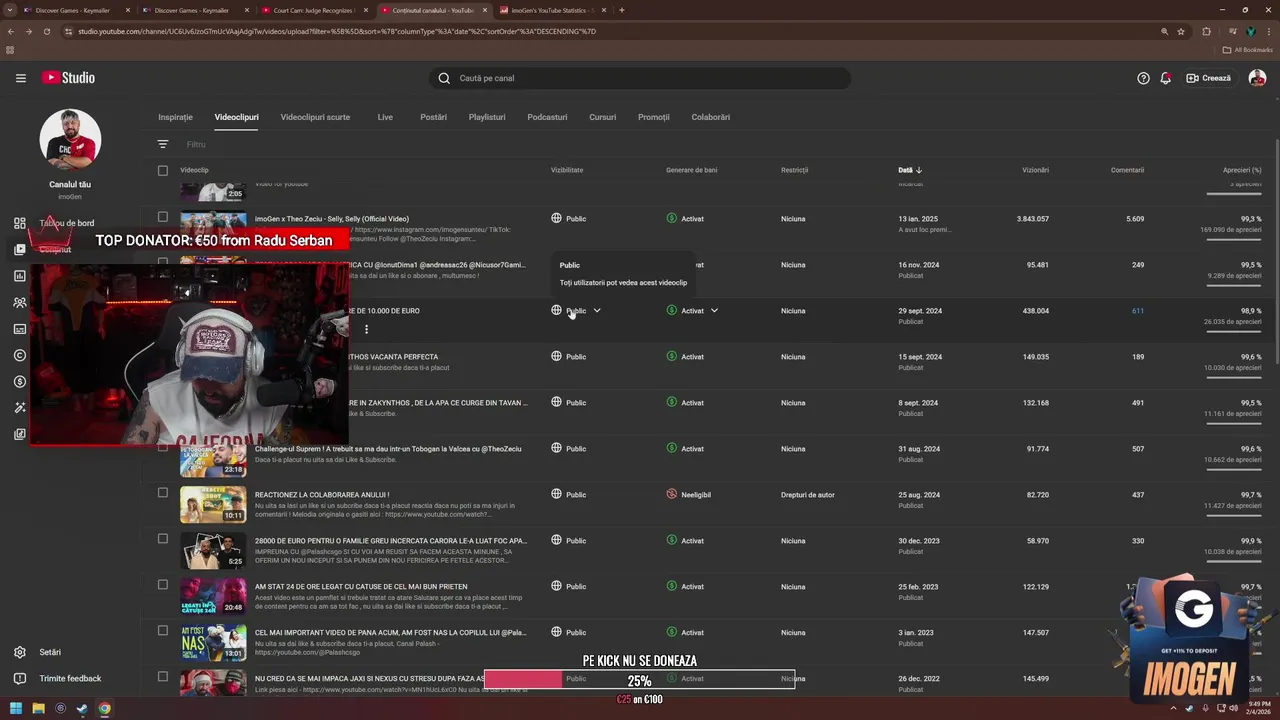Open File Explorer from the taskbar
The height and width of the screenshot is (720, 1280).
pyautogui.click(x=38, y=709)
